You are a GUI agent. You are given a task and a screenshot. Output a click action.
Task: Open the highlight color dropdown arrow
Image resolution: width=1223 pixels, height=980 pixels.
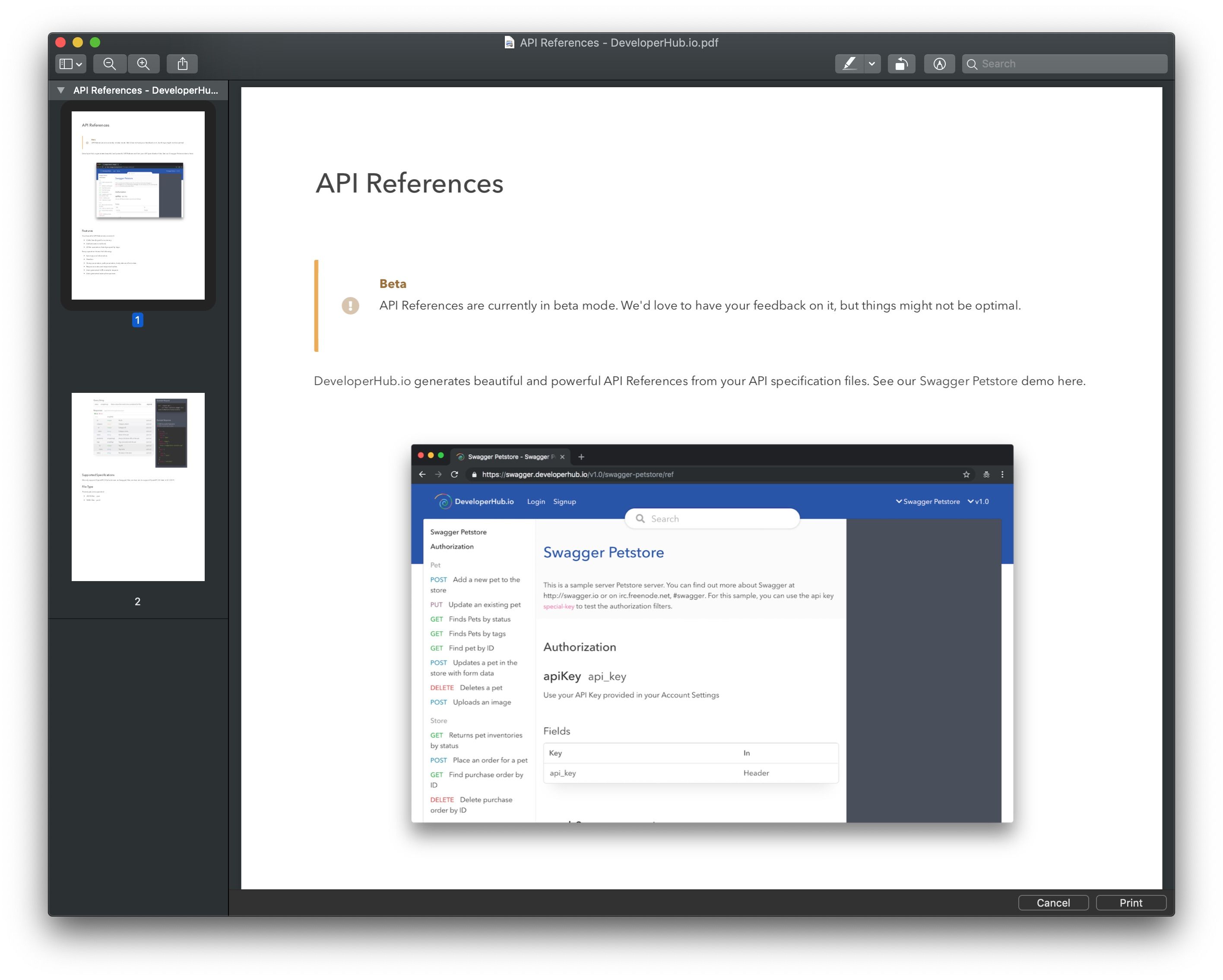coord(872,63)
